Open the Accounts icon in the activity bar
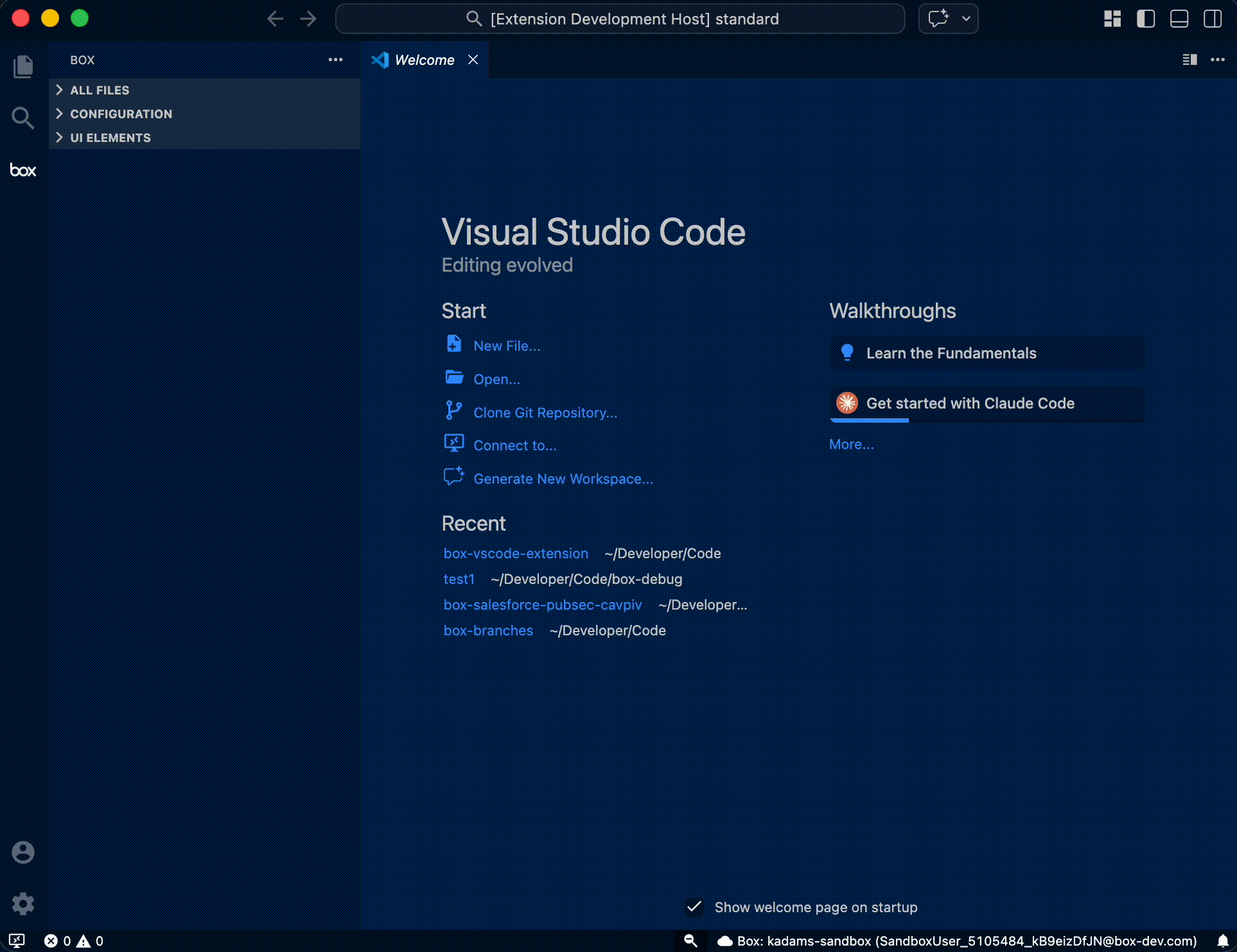Viewport: 1237px width, 952px height. click(23, 852)
